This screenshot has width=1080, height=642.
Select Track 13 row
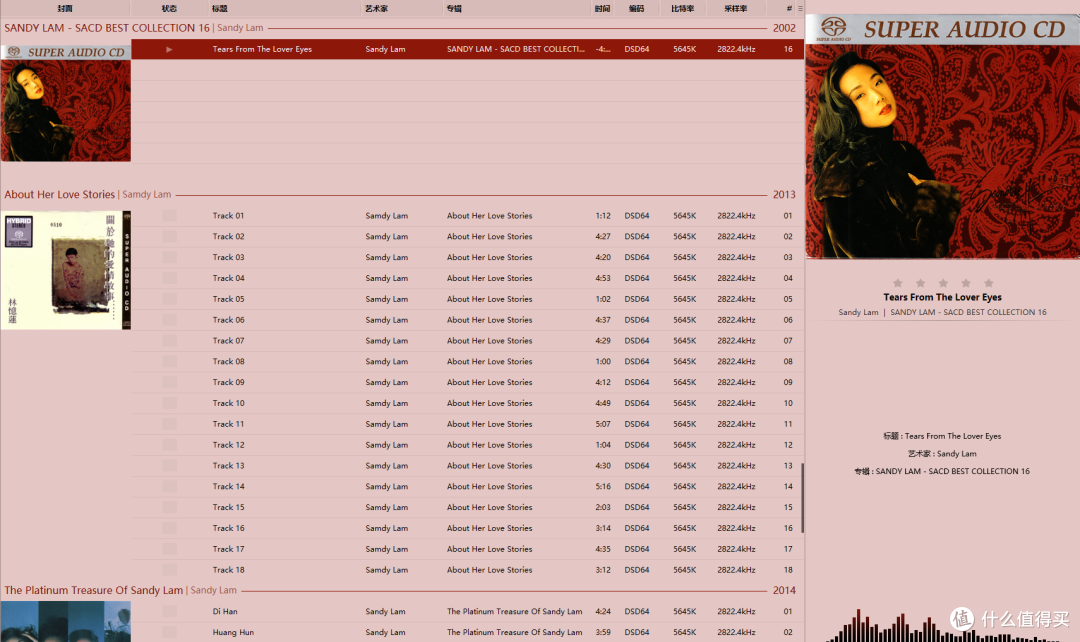click(467, 466)
